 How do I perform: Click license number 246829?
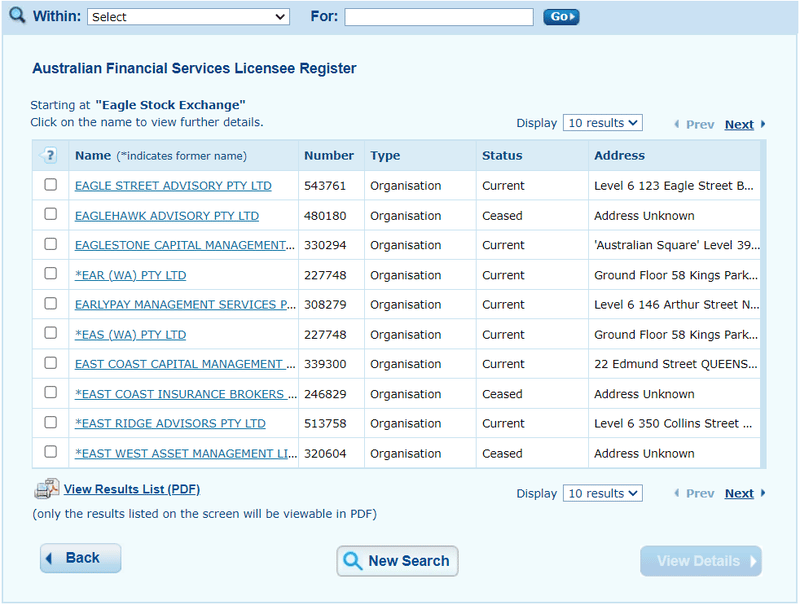(x=325, y=394)
